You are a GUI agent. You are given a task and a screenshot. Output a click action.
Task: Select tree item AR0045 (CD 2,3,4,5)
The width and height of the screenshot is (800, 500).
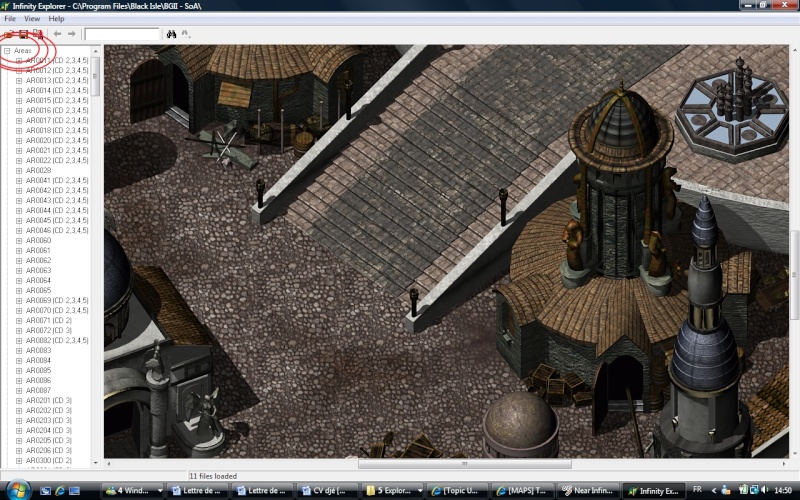click(x=57, y=220)
